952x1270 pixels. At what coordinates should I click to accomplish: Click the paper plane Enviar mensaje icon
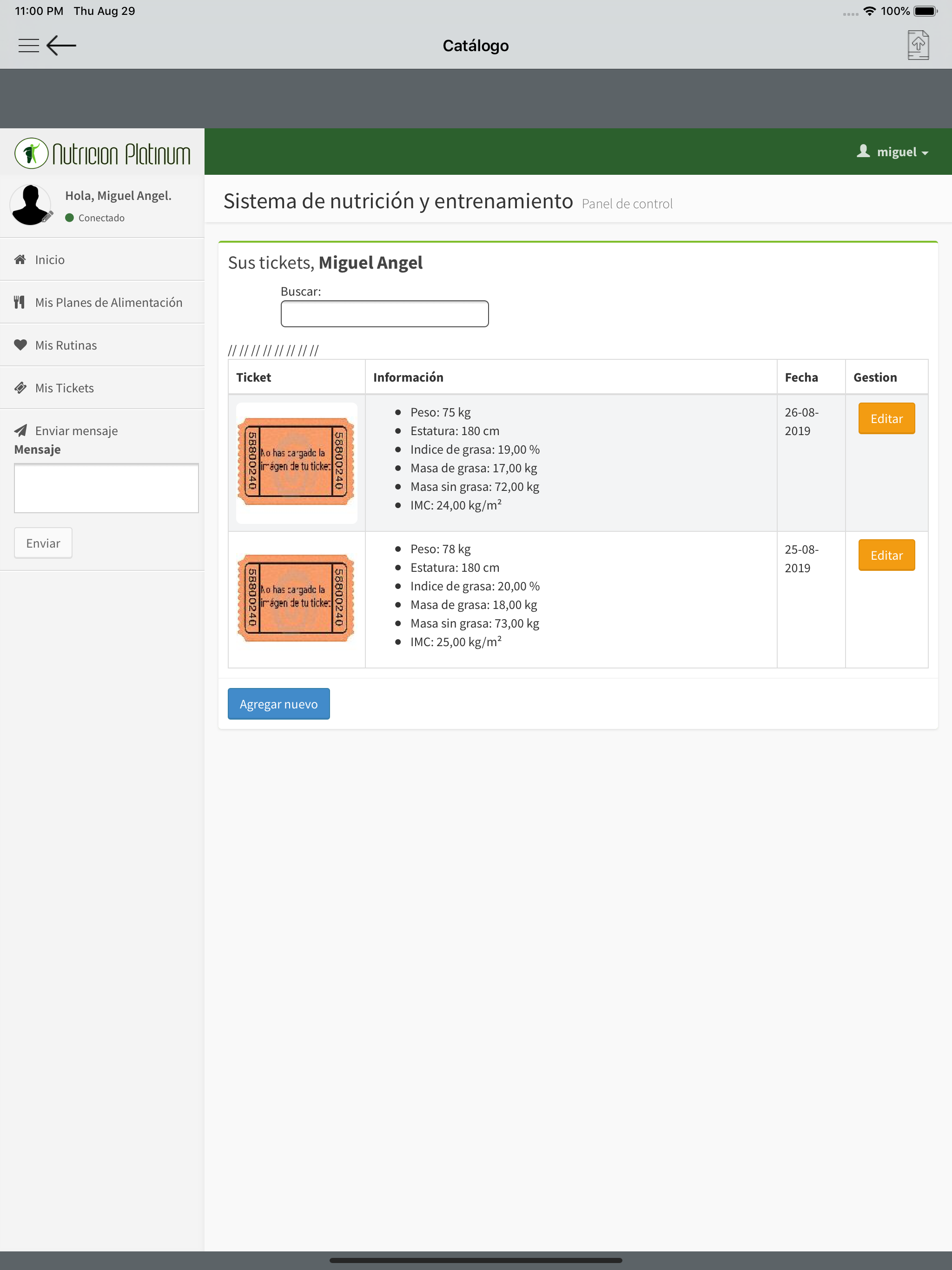pos(20,430)
